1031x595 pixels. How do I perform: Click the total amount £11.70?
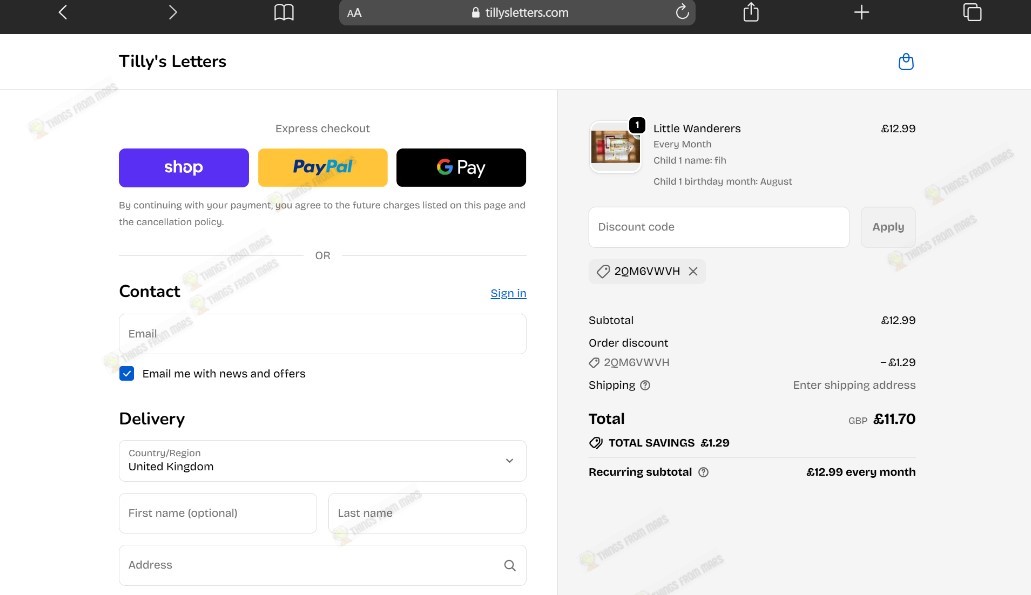coord(894,419)
